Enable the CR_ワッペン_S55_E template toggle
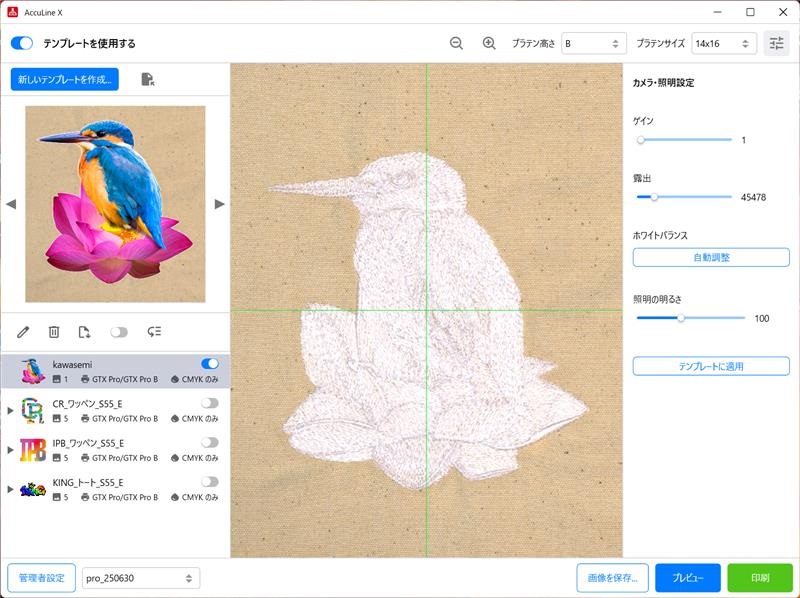This screenshot has height=598, width=800. tap(210, 403)
